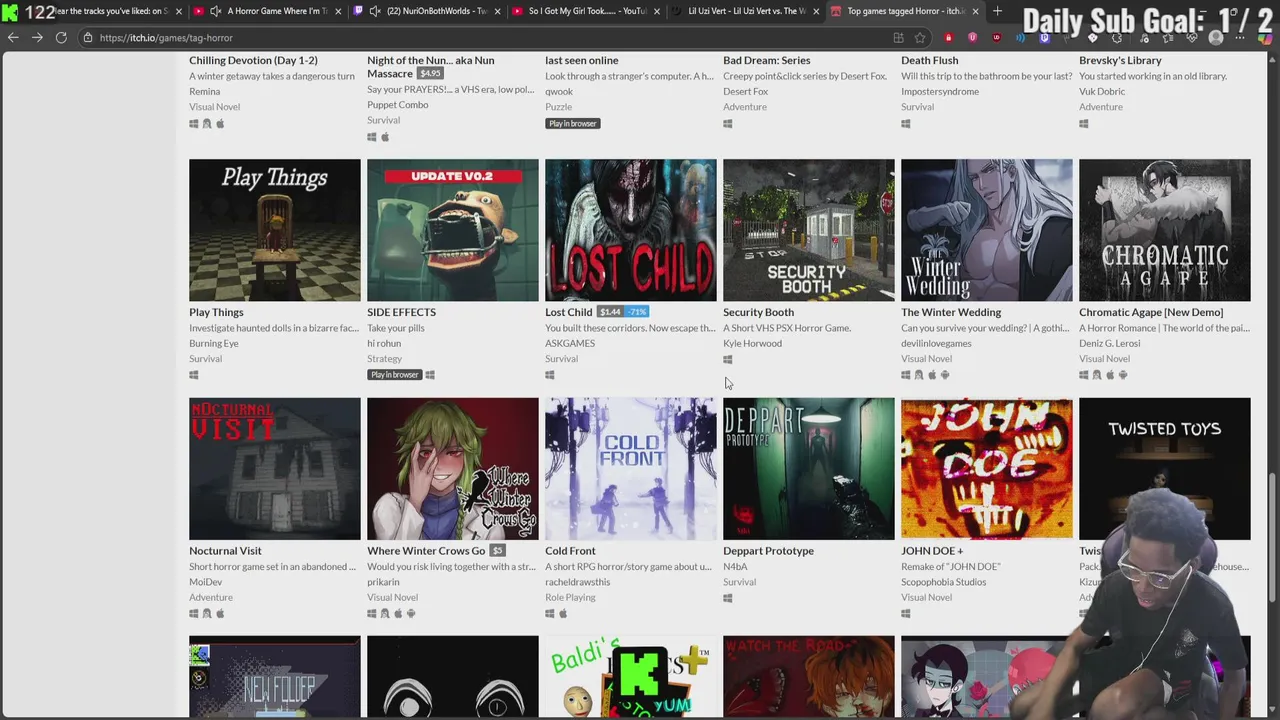Screen dimensions: 1280x720
Task: Open the Copilot icon in toolbar
Action: (x=1264, y=38)
